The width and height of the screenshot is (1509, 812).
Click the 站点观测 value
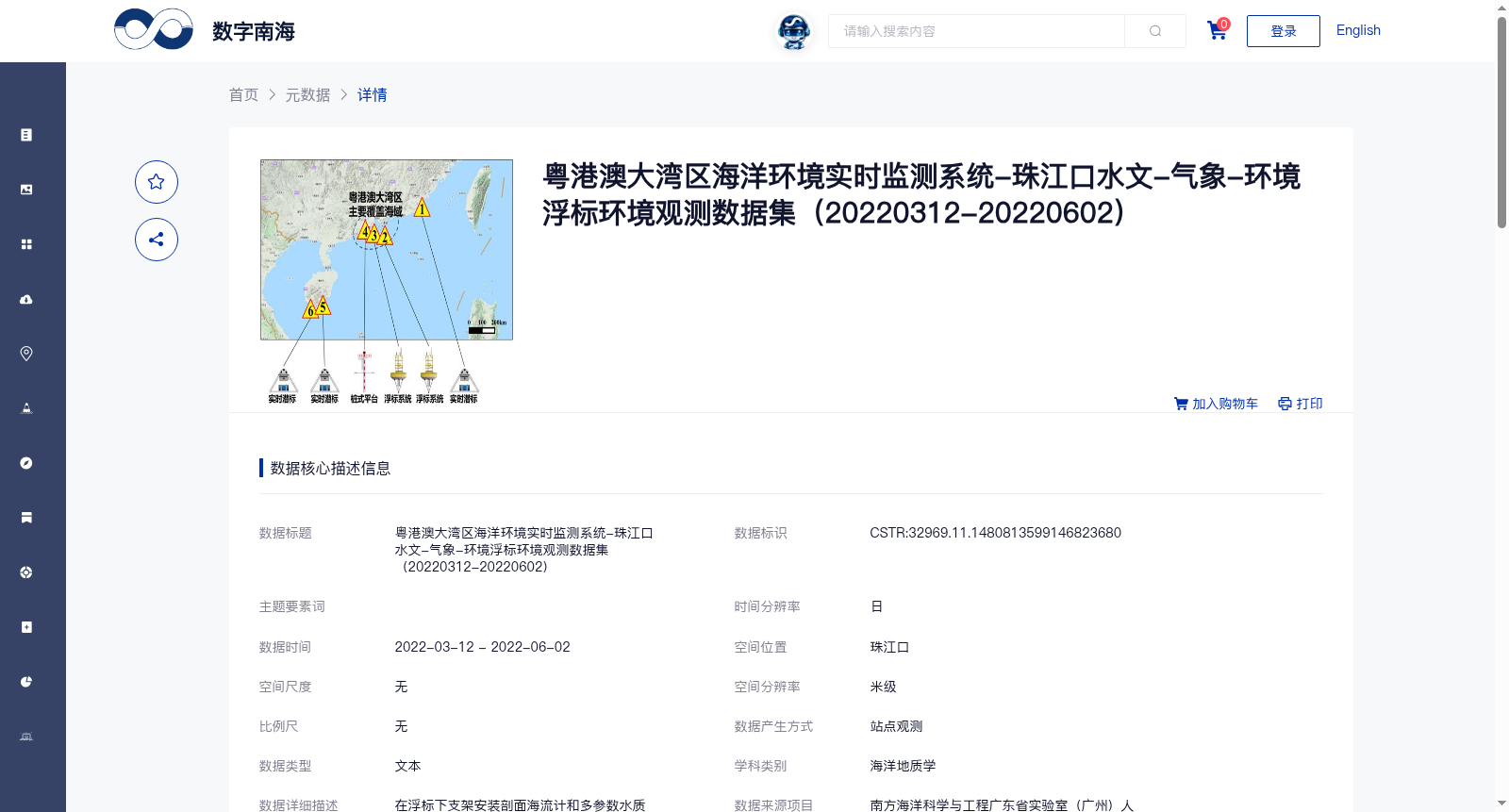896,726
